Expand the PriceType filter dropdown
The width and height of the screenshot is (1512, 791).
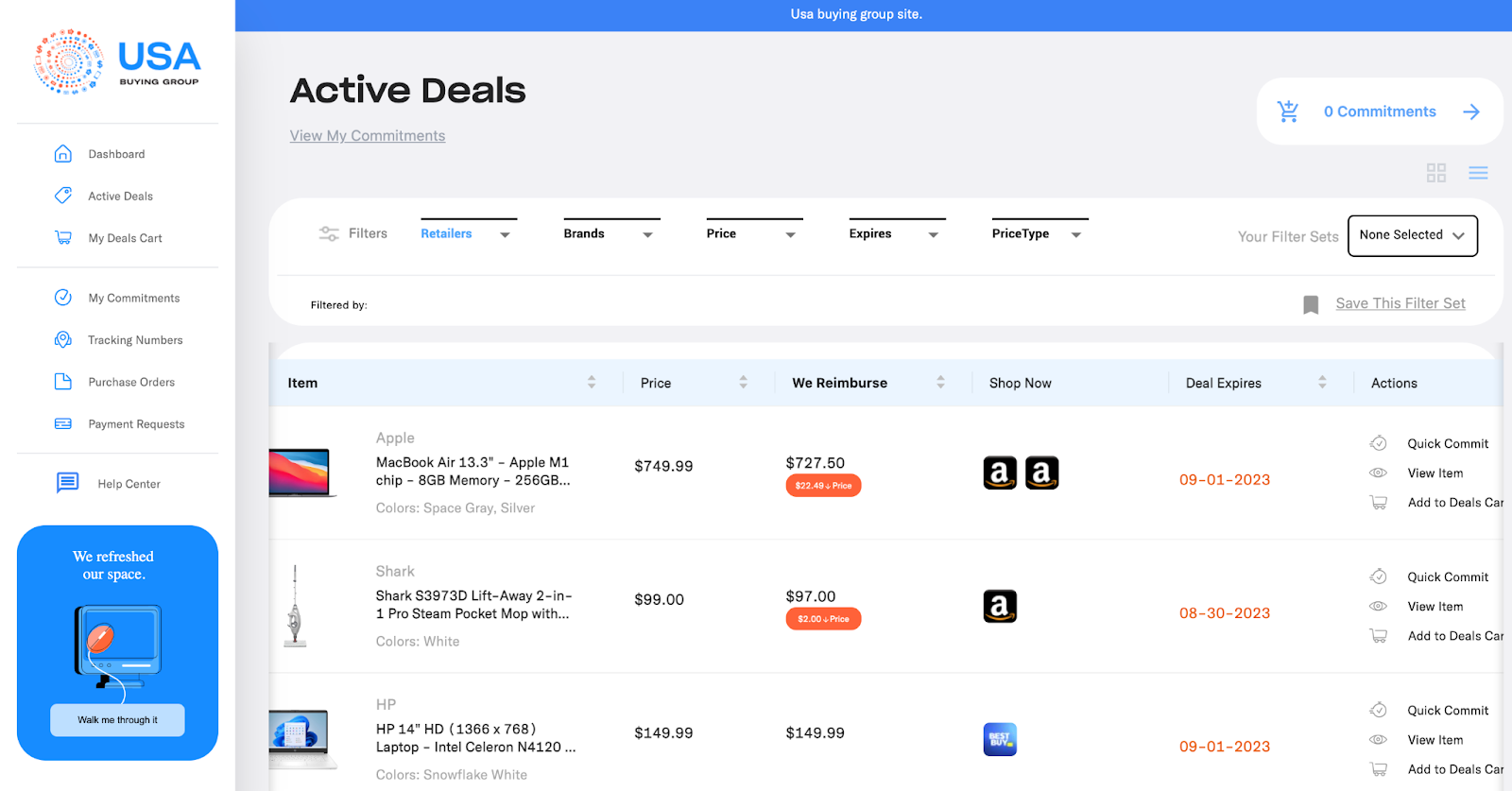1039,233
